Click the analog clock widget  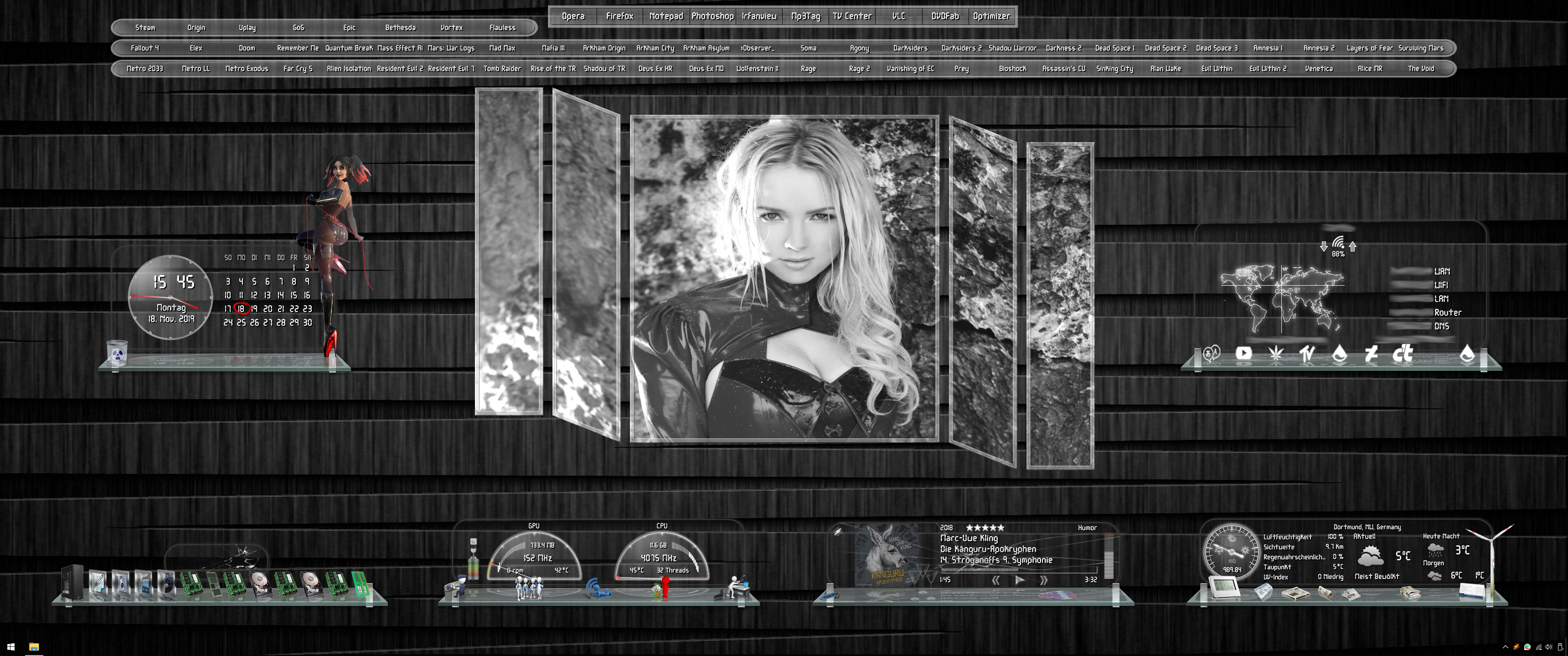[x=170, y=297]
